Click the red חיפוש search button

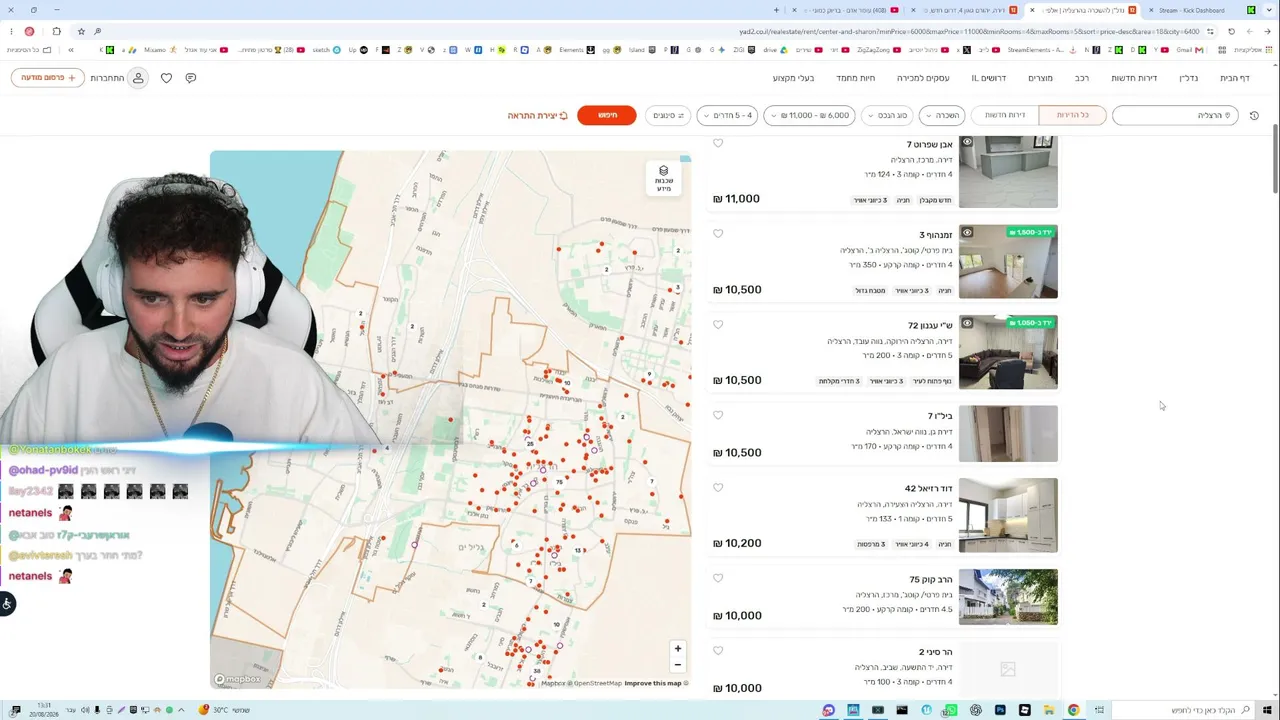pos(607,115)
